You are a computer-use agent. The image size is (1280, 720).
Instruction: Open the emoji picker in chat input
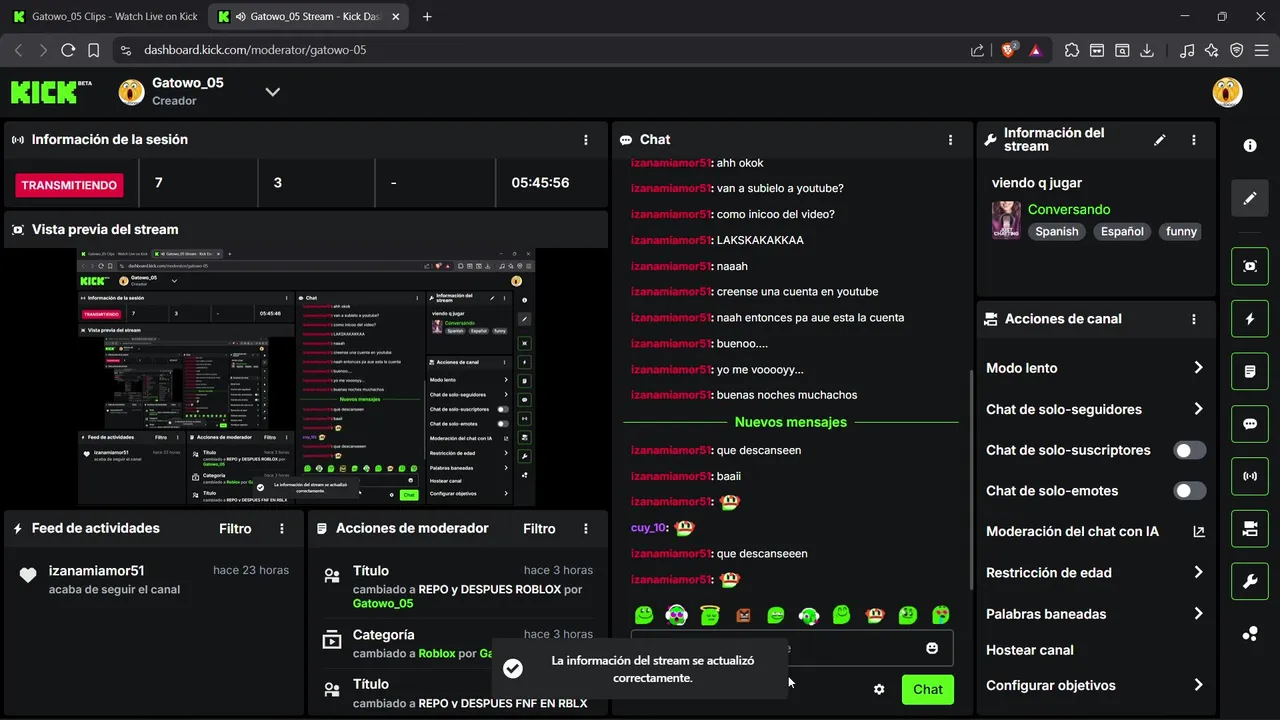click(932, 648)
